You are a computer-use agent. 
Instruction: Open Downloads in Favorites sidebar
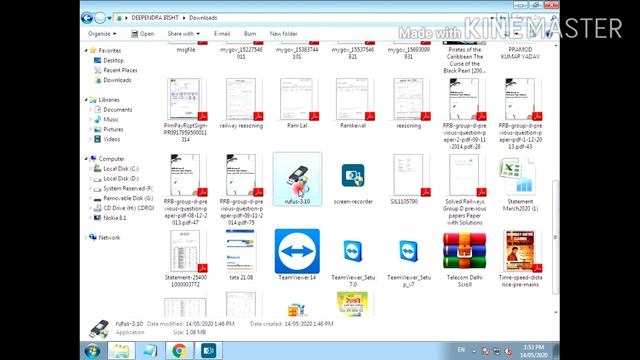click(117, 80)
